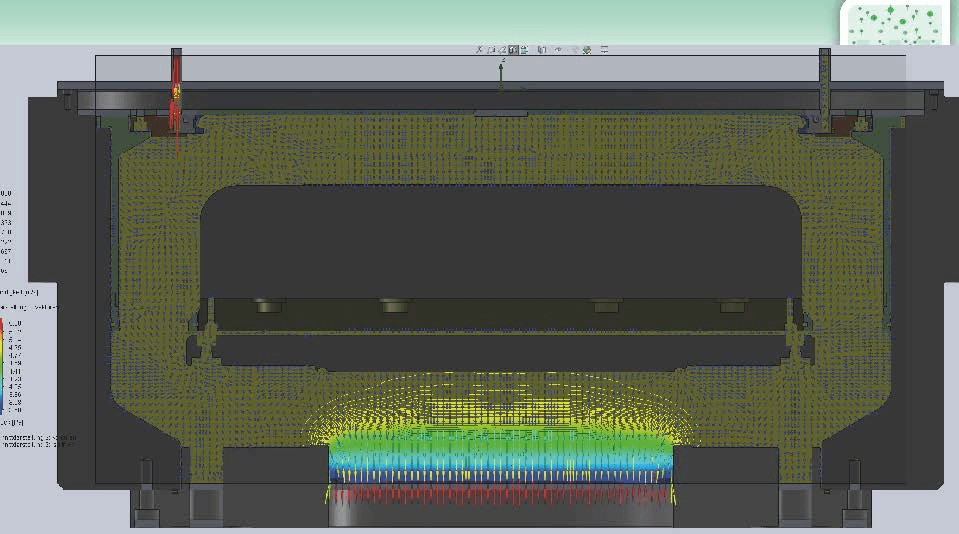Select the large dark central chamber body

pos(500,240)
